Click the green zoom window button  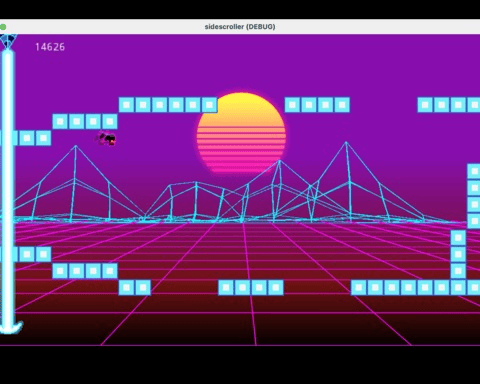coord(2,27)
